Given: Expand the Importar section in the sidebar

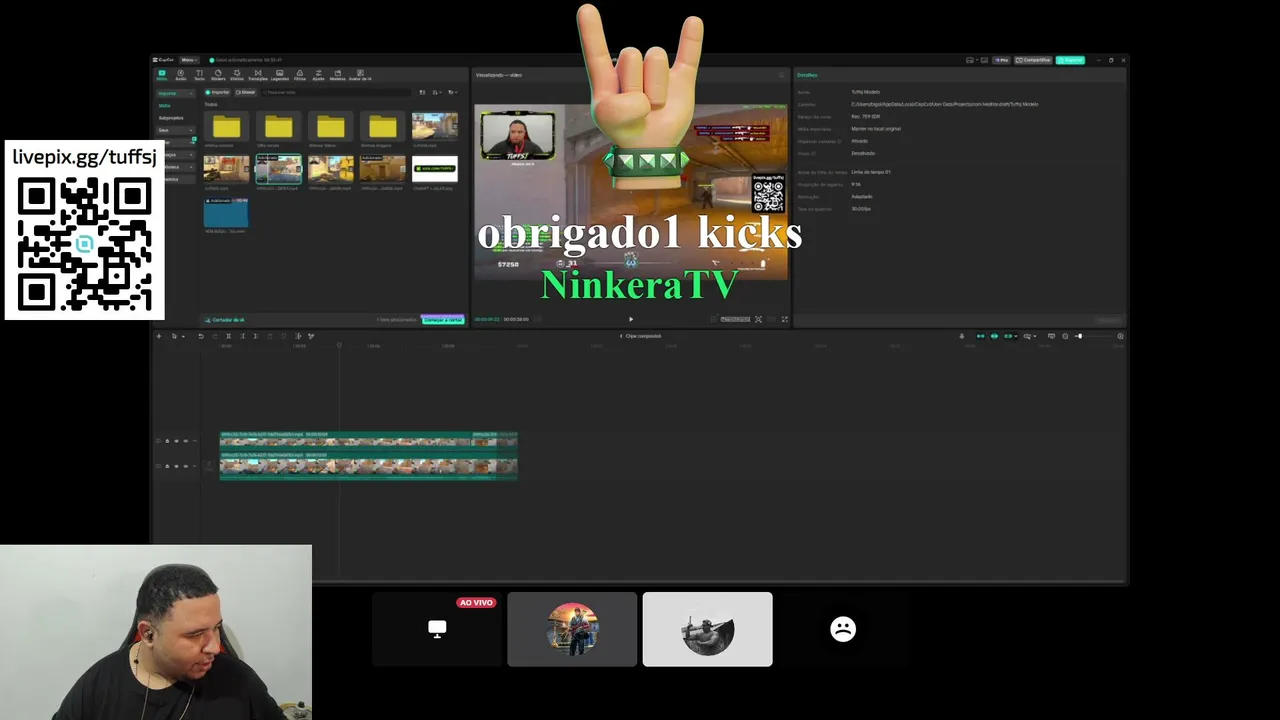Looking at the screenshot, I should pyautogui.click(x=175, y=93).
